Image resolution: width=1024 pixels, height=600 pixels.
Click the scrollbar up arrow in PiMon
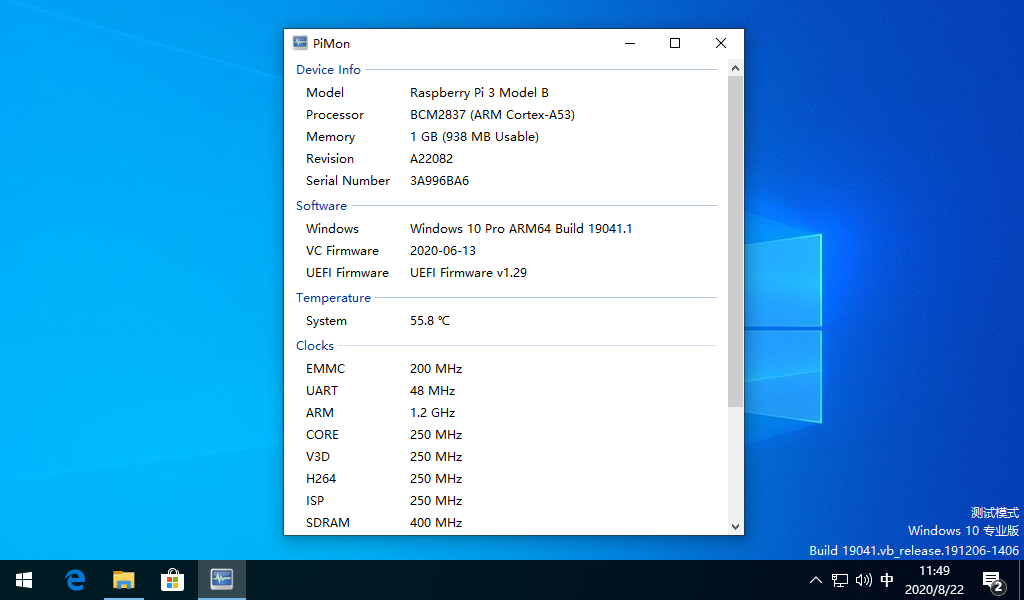[x=735, y=68]
